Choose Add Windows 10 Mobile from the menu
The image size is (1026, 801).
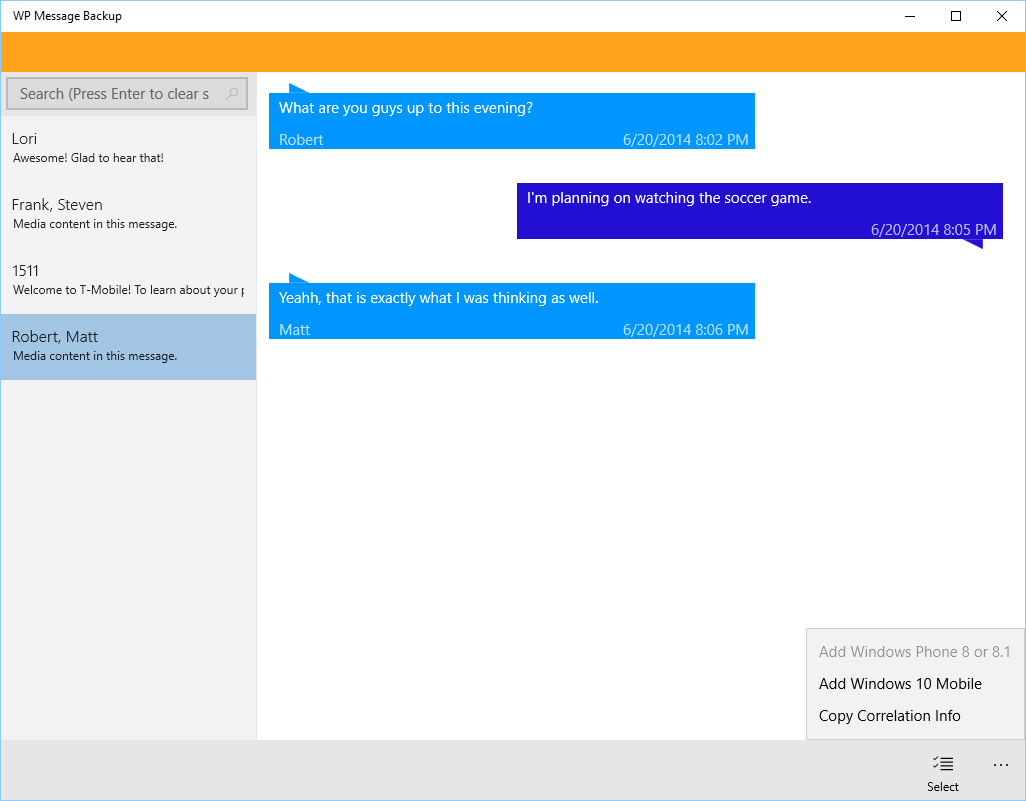899,683
